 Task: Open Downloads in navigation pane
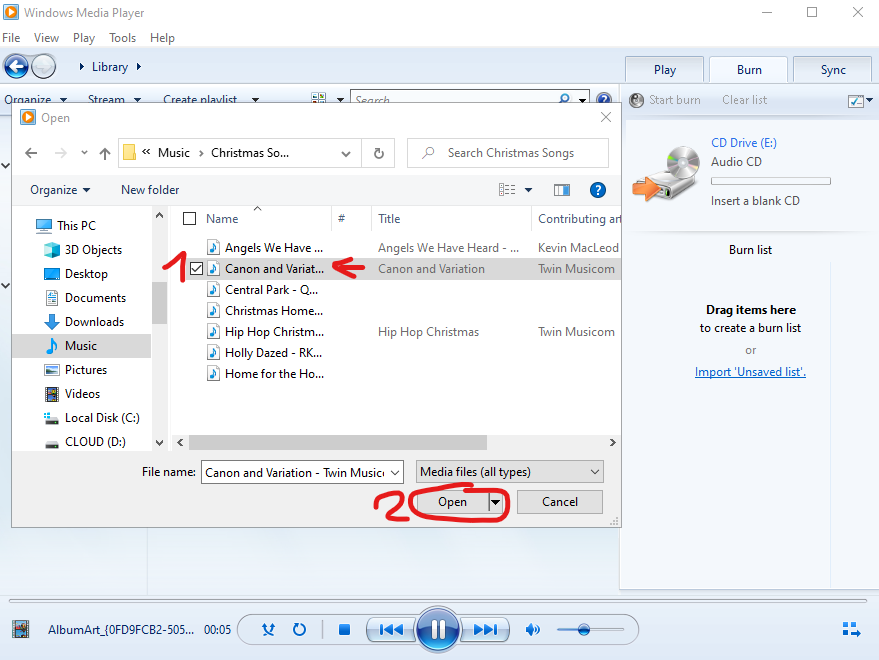coord(94,322)
